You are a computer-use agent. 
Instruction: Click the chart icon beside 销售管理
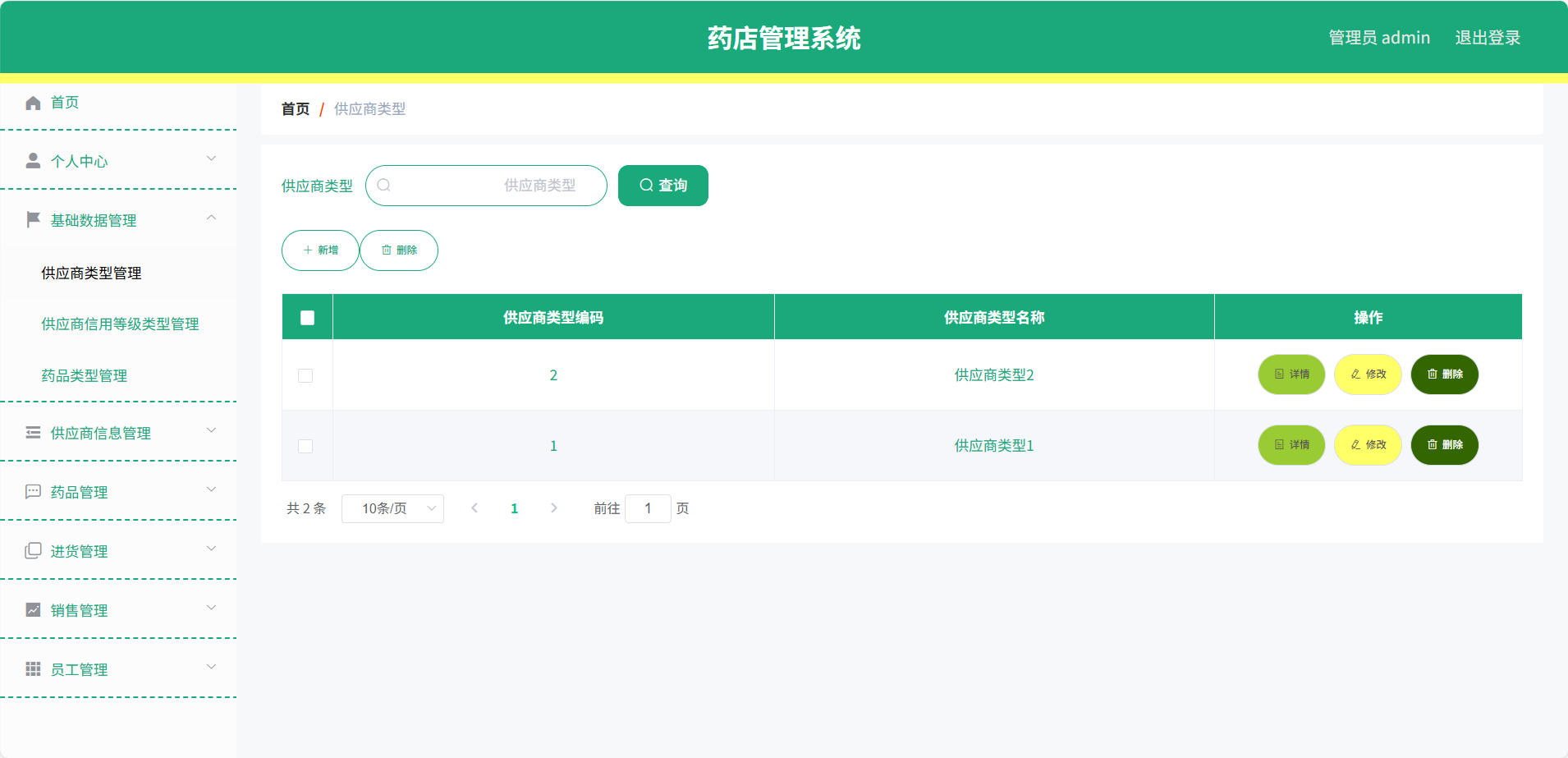33,609
